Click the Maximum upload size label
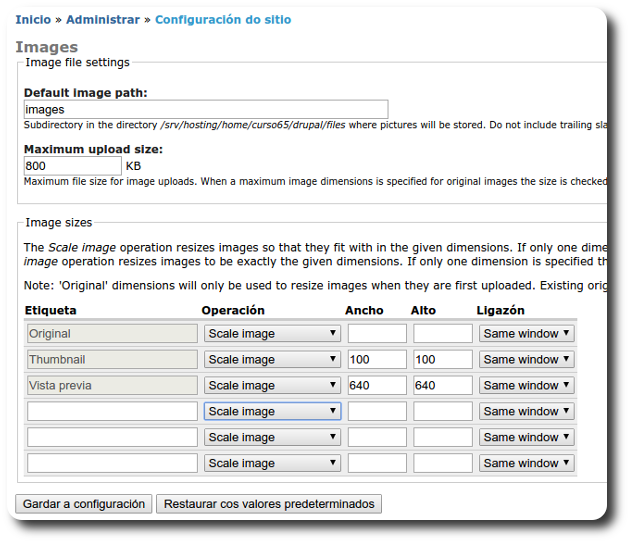 pyautogui.click(x=93, y=149)
